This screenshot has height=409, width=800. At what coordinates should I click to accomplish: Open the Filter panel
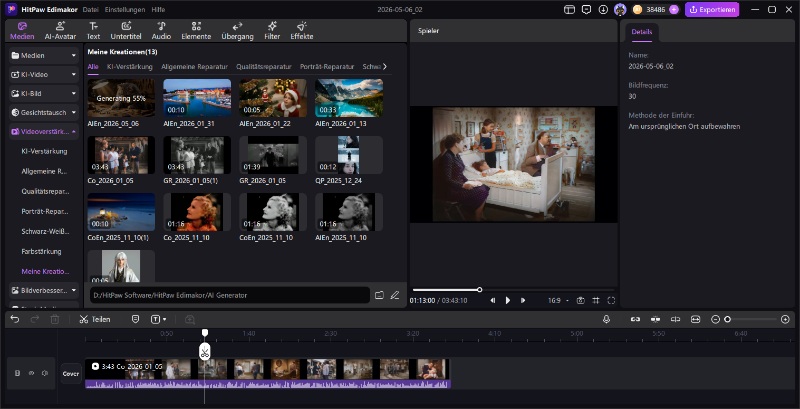[272, 31]
